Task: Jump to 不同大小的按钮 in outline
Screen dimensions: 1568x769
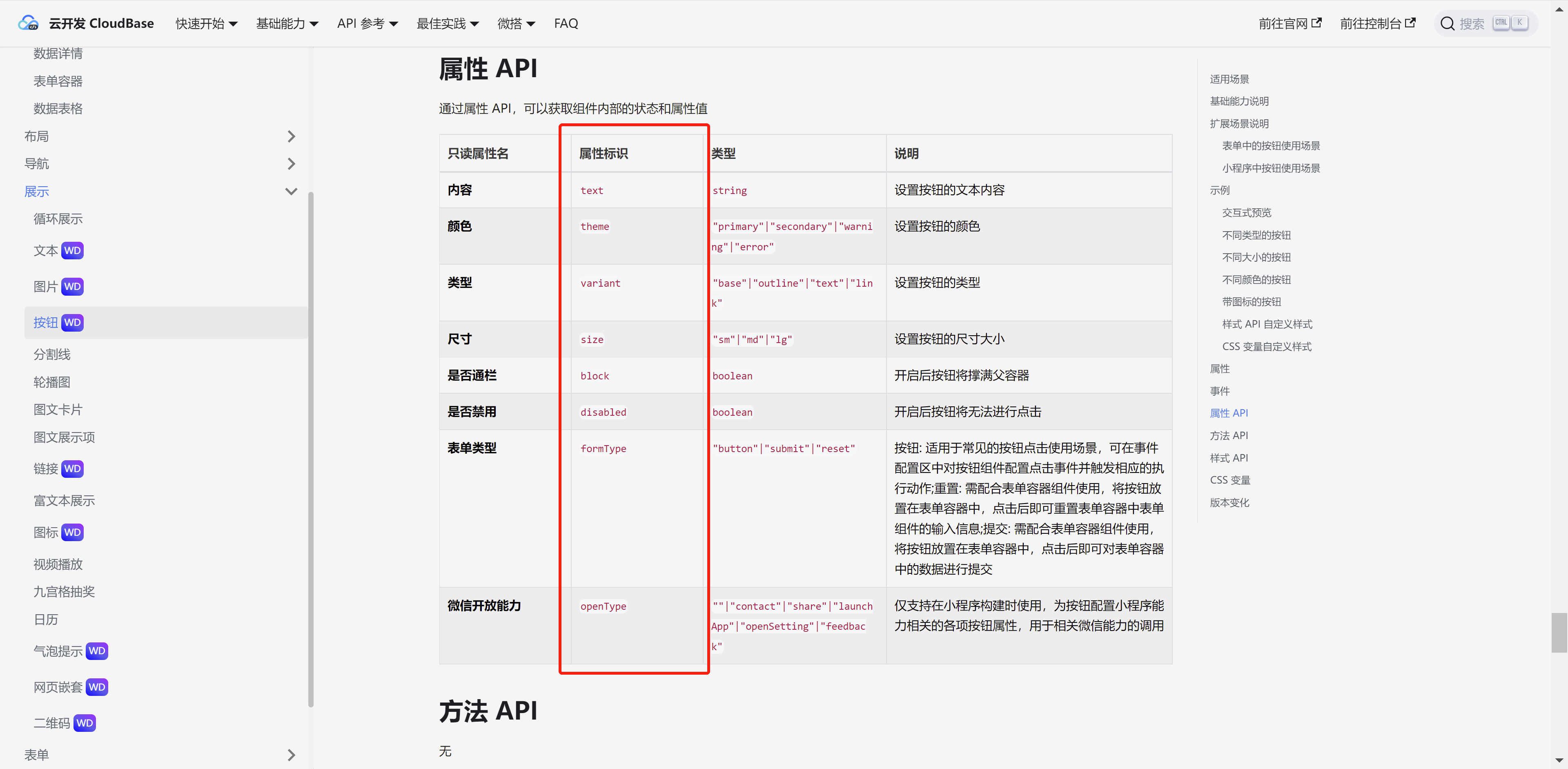Action: tap(1256, 257)
